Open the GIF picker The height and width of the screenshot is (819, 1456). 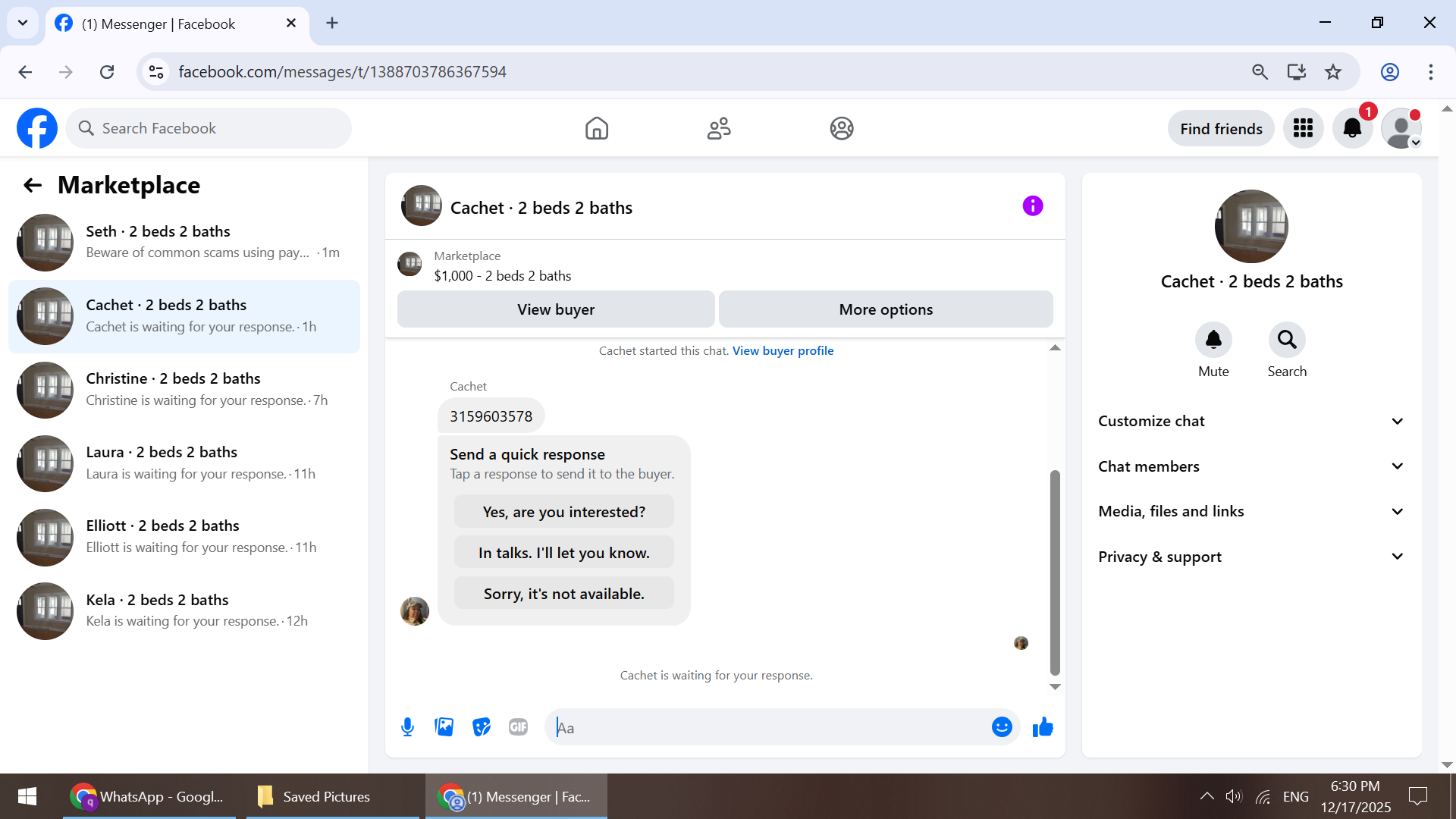point(518,727)
